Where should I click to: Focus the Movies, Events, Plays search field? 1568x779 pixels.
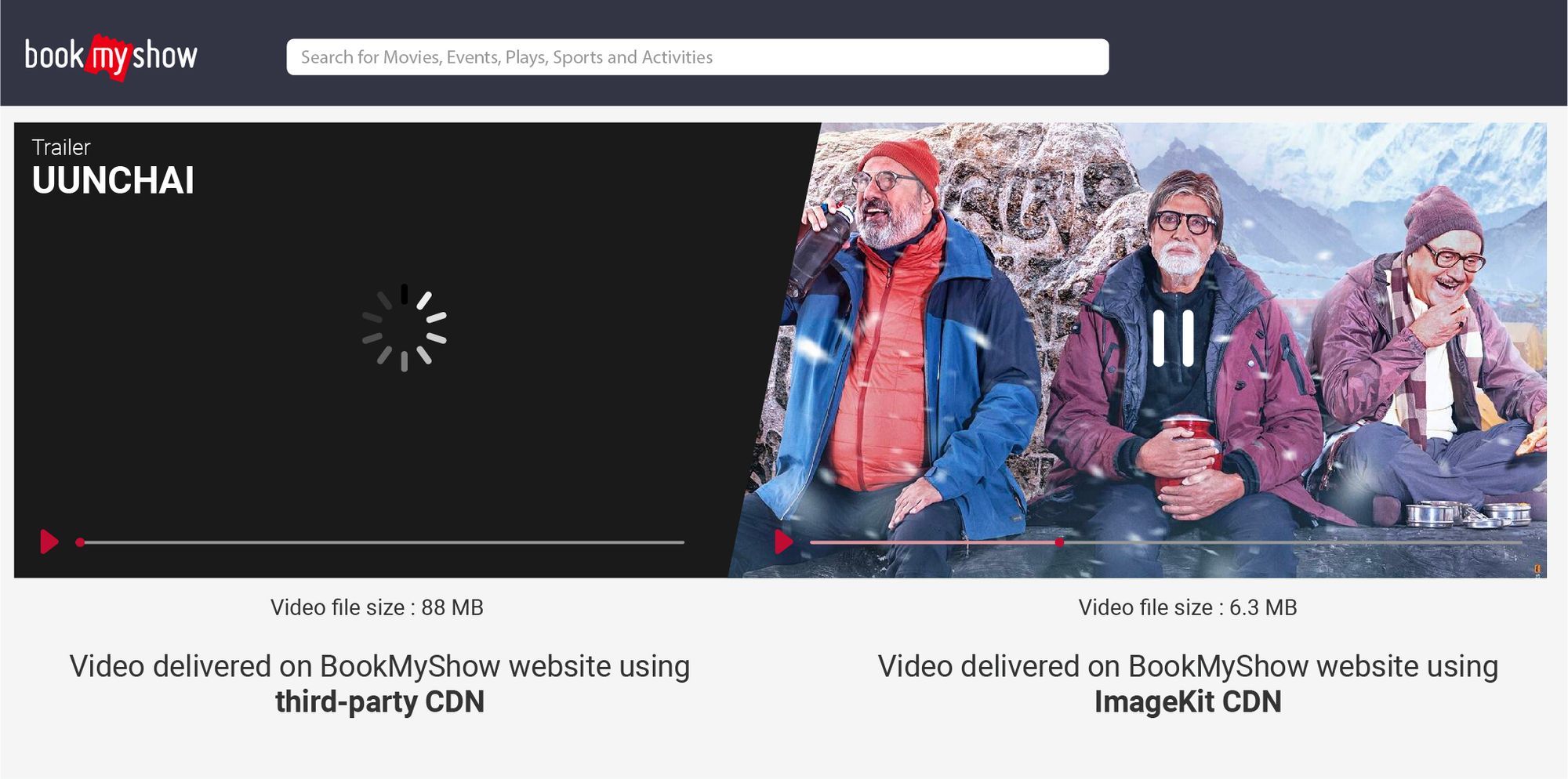point(698,57)
